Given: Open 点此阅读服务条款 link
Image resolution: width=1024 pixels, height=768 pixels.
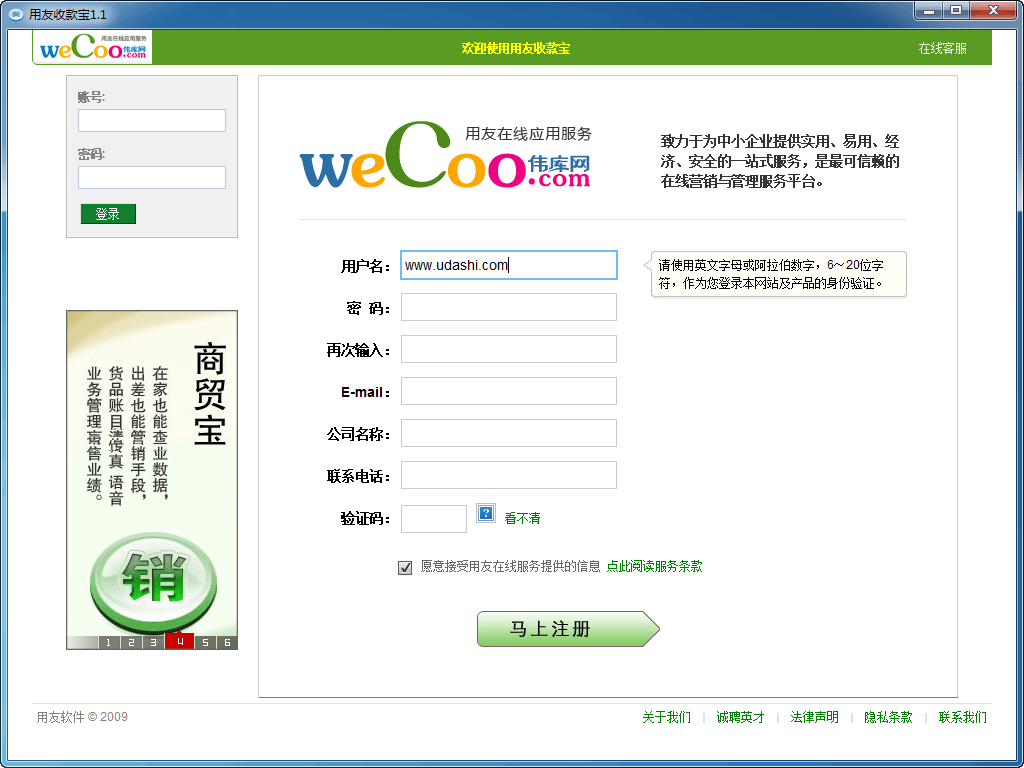Looking at the screenshot, I should 654,566.
